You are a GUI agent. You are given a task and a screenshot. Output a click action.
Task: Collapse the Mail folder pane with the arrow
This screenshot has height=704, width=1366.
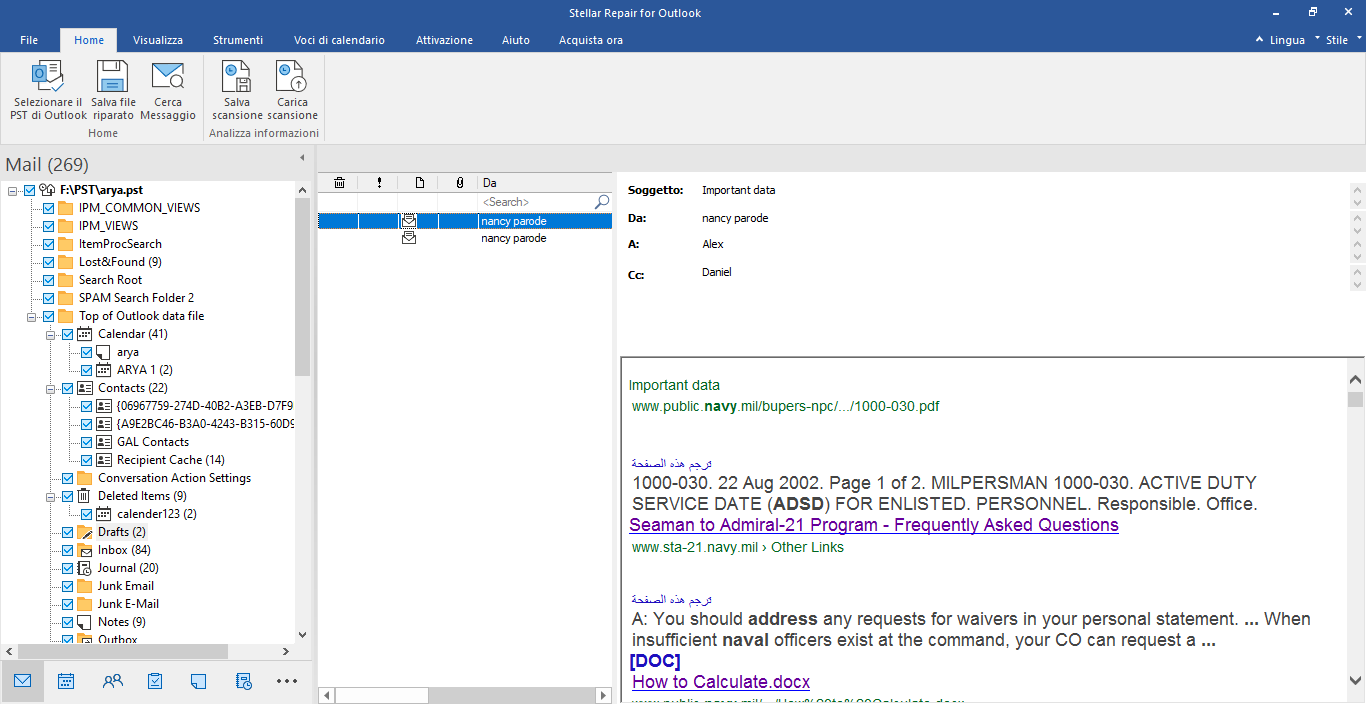click(x=303, y=158)
